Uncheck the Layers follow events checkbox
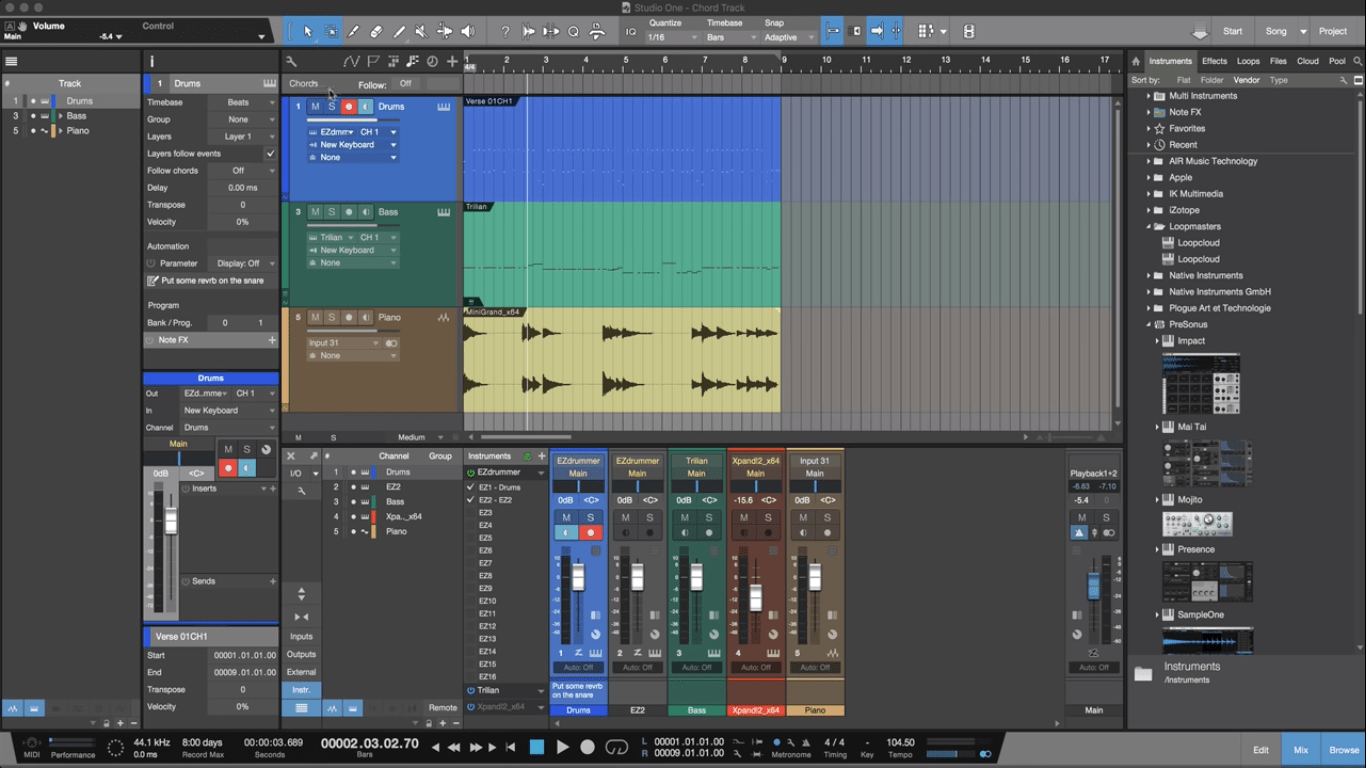The width and height of the screenshot is (1366, 768). [x=268, y=152]
